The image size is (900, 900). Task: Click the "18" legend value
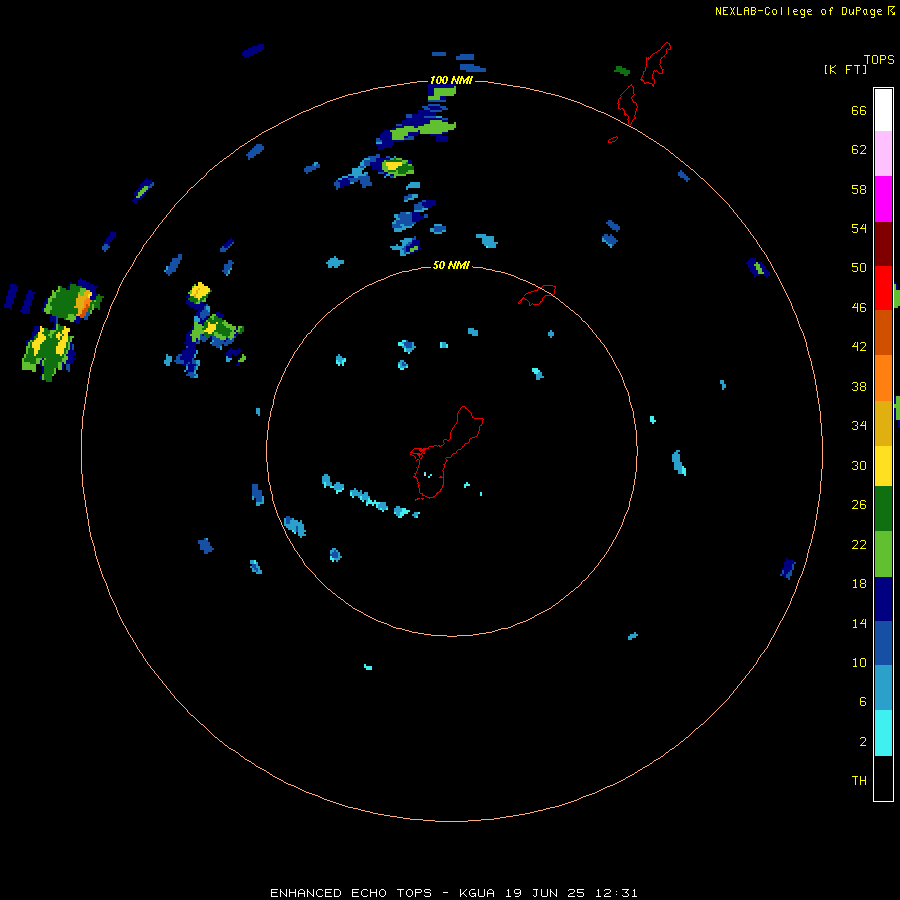859,584
